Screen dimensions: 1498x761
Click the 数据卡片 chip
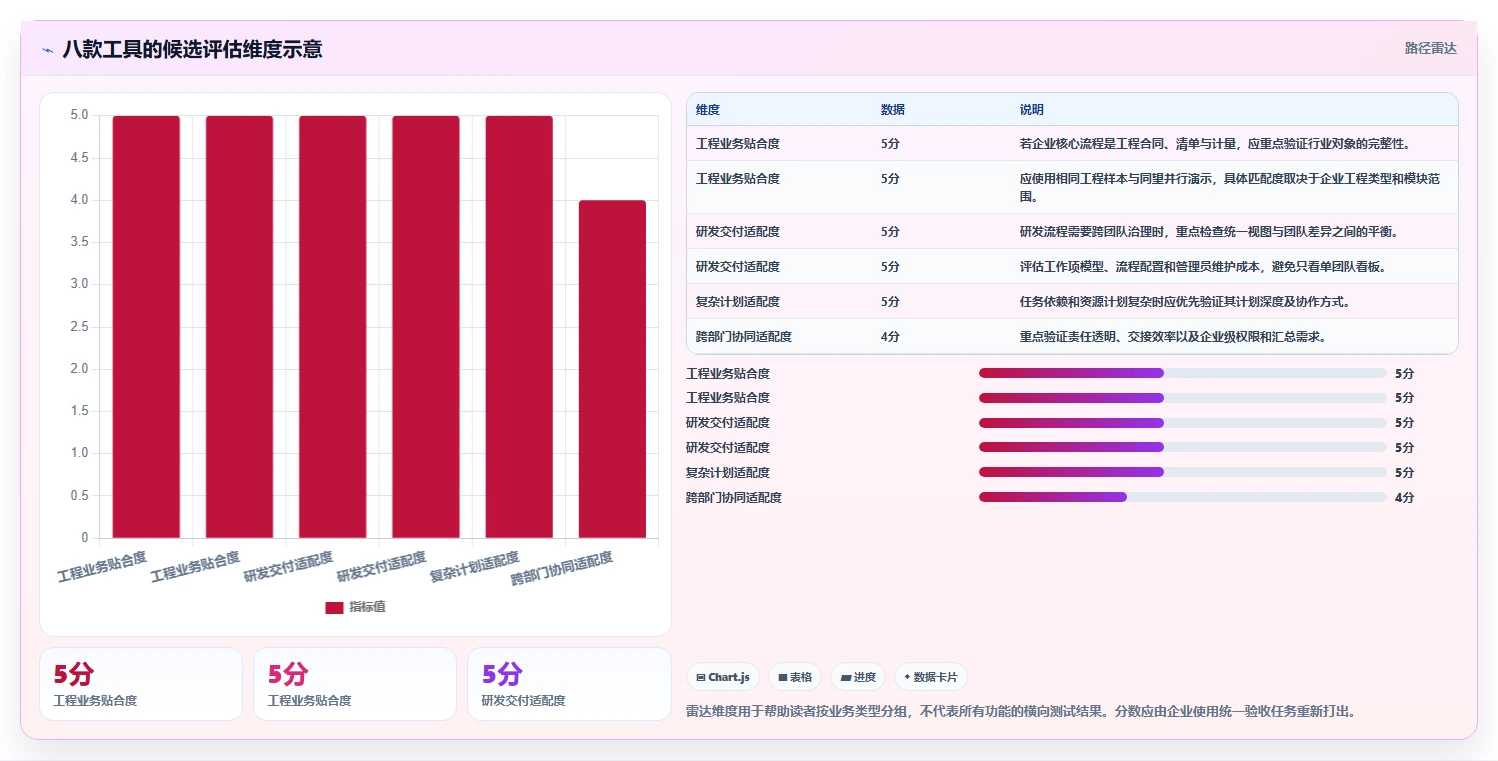[931, 677]
